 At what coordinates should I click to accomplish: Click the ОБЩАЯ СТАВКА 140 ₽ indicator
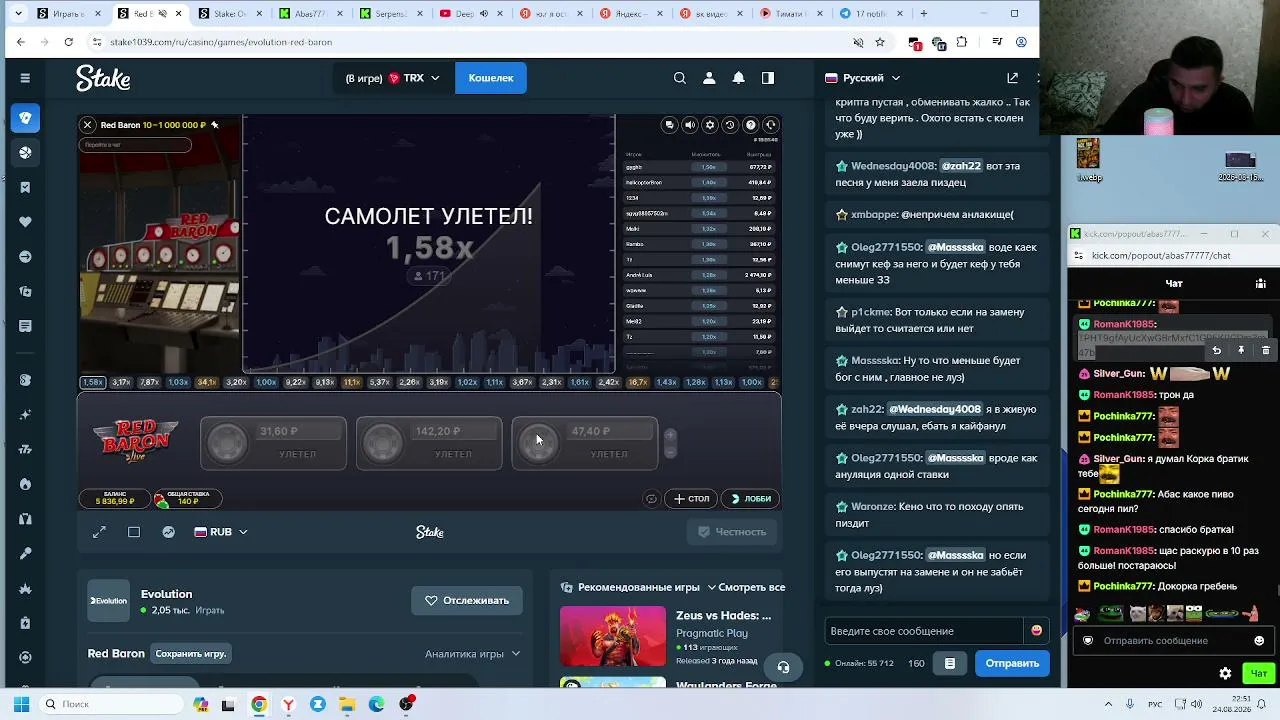coord(187,498)
